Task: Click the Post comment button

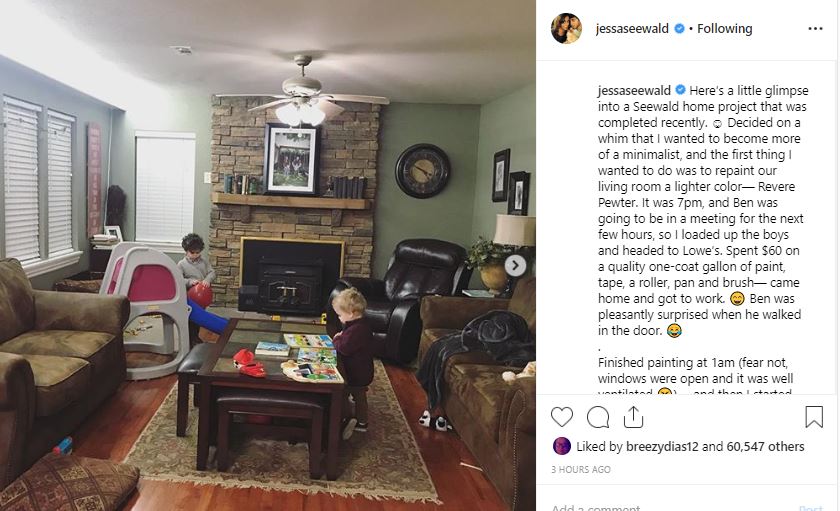Action: [811, 507]
